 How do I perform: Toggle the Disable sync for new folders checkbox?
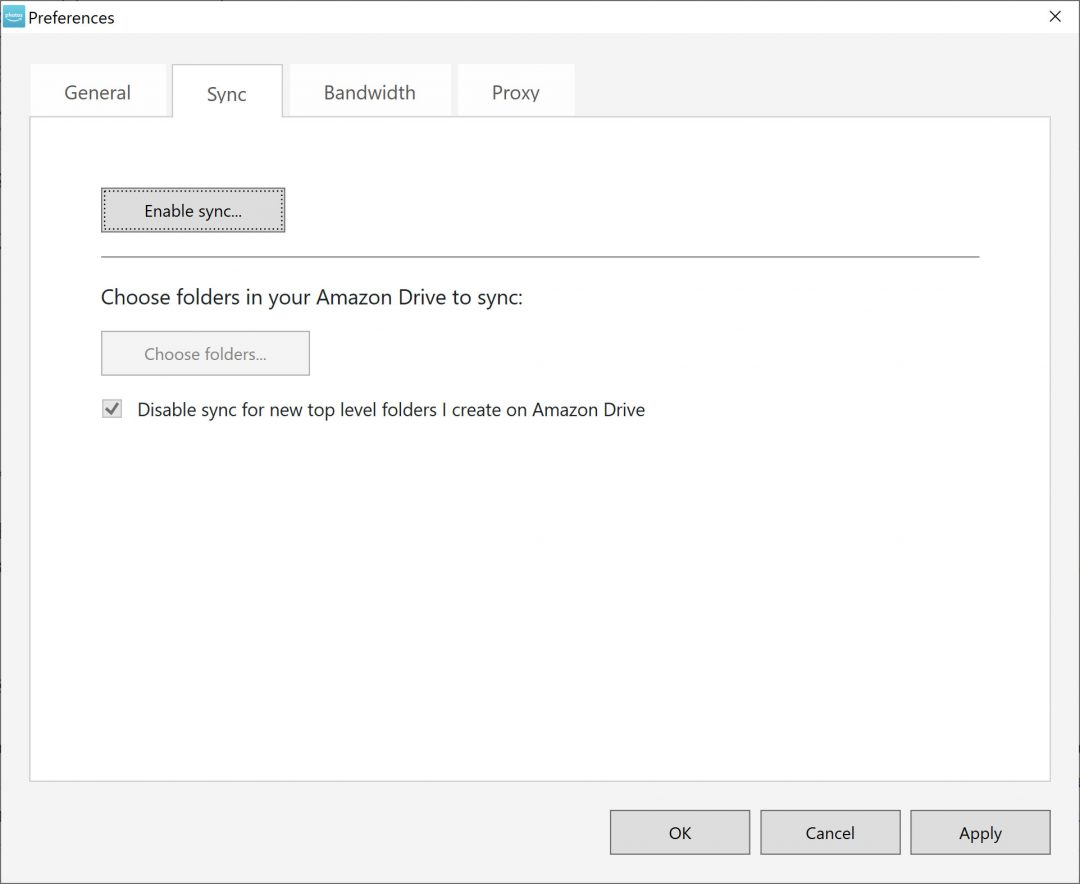[x=112, y=409]
